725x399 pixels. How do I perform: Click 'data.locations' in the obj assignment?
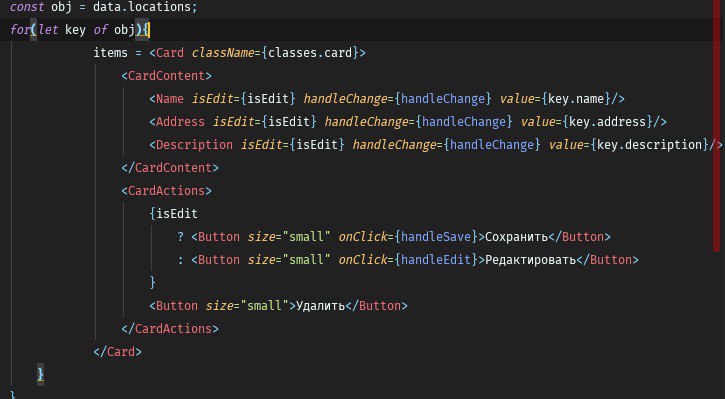(x=142, y=7)
